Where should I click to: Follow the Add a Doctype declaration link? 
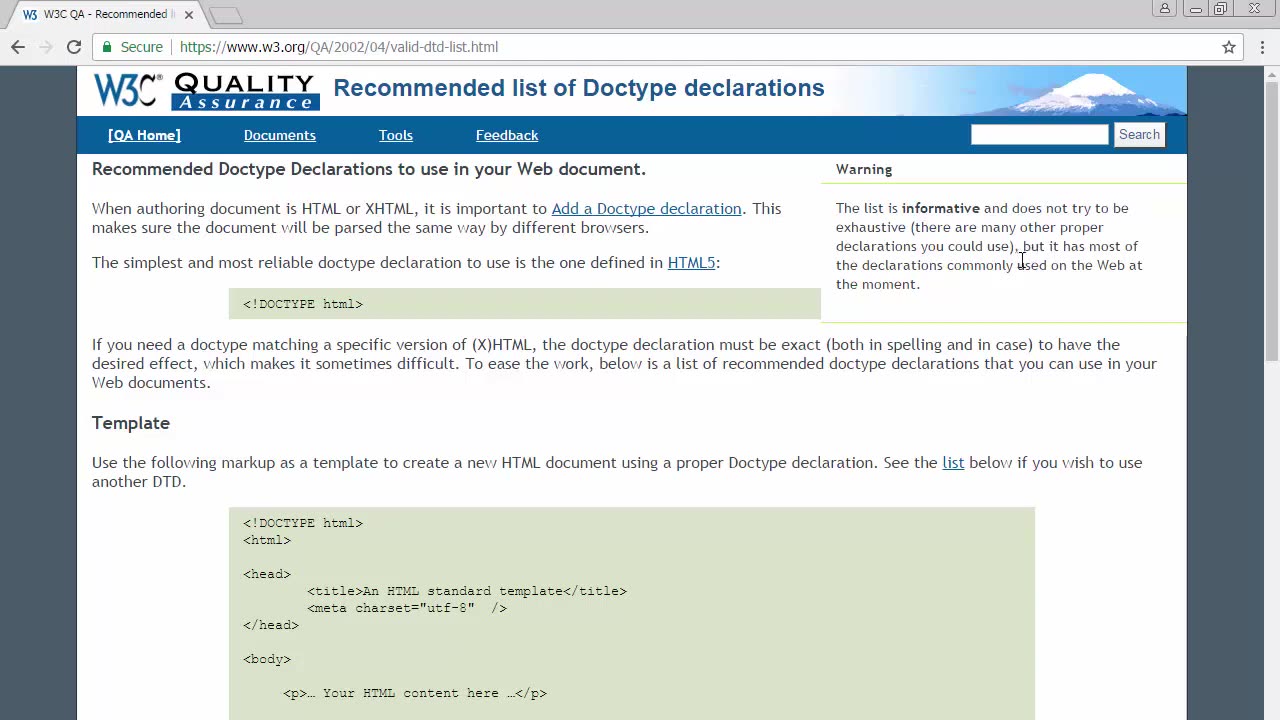click(646, 209)
